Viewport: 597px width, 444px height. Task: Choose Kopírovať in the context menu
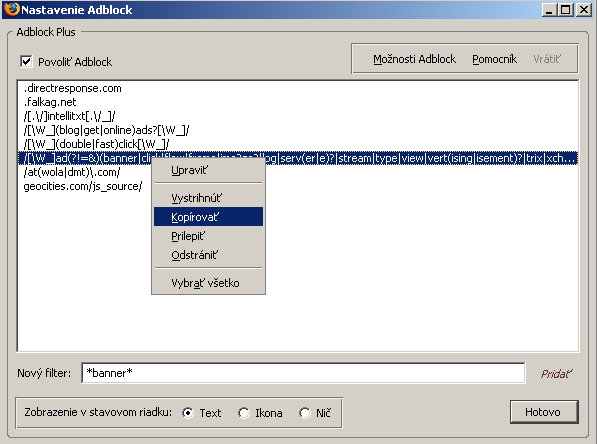point(208,217)
